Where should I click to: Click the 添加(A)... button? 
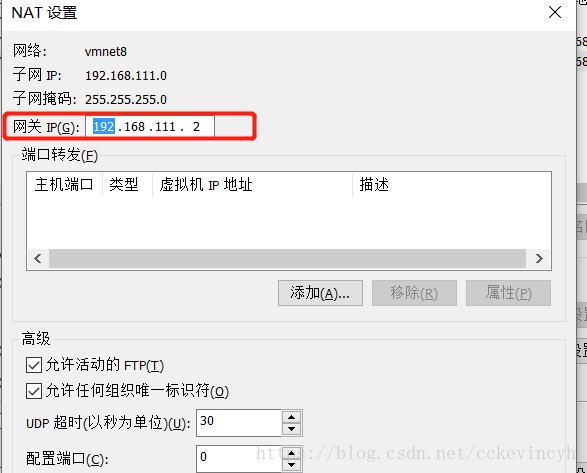point(320,293)
